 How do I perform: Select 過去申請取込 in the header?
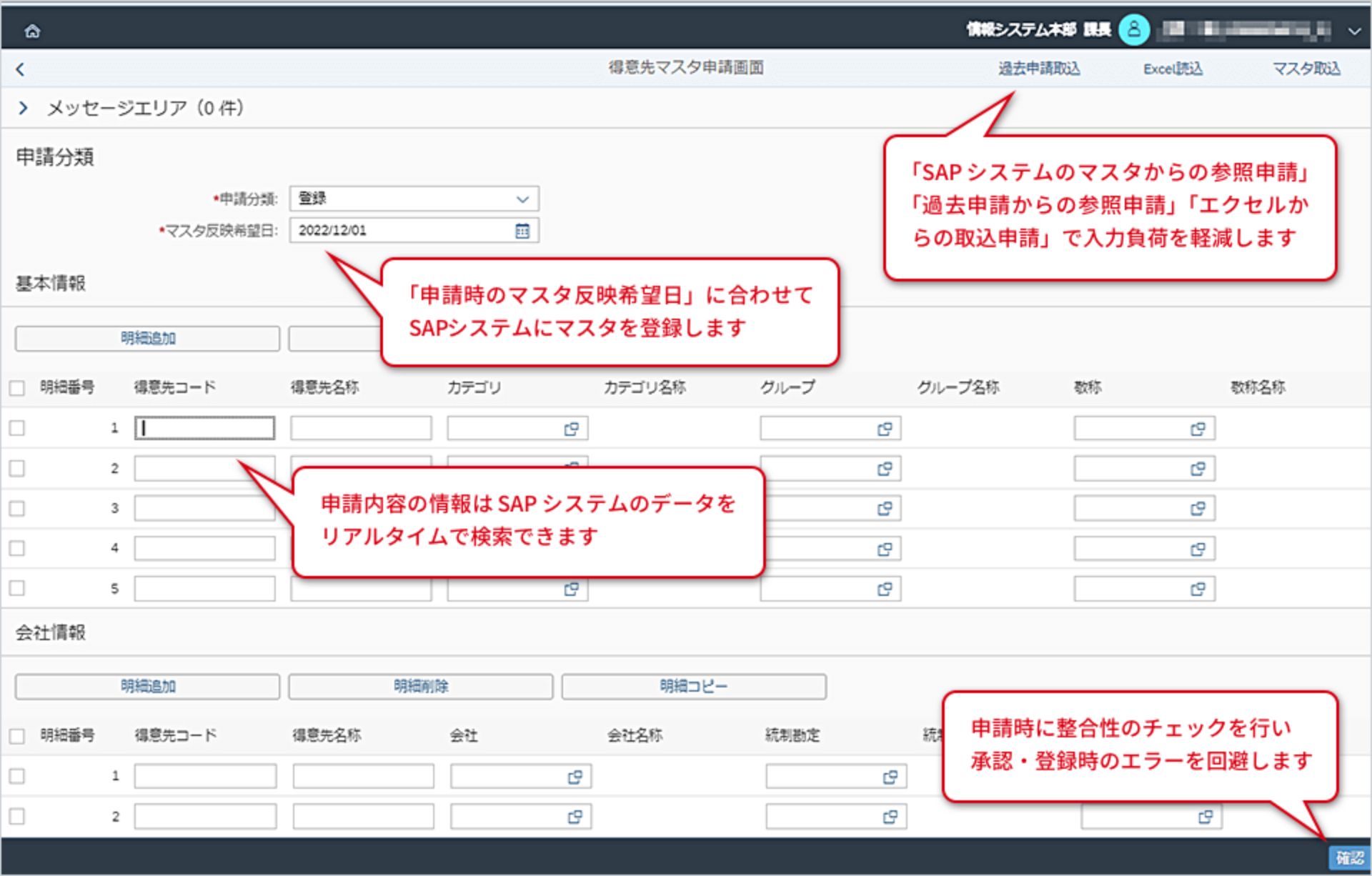(1038, 69)
